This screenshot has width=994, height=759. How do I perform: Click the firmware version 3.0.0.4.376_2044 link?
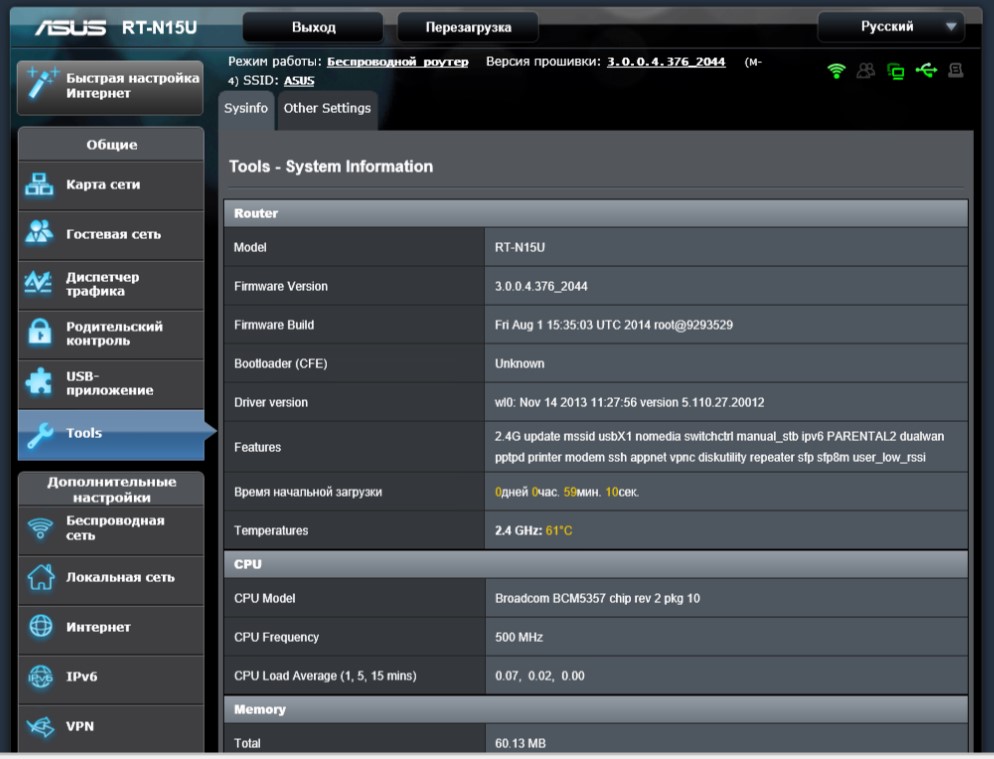666,62
